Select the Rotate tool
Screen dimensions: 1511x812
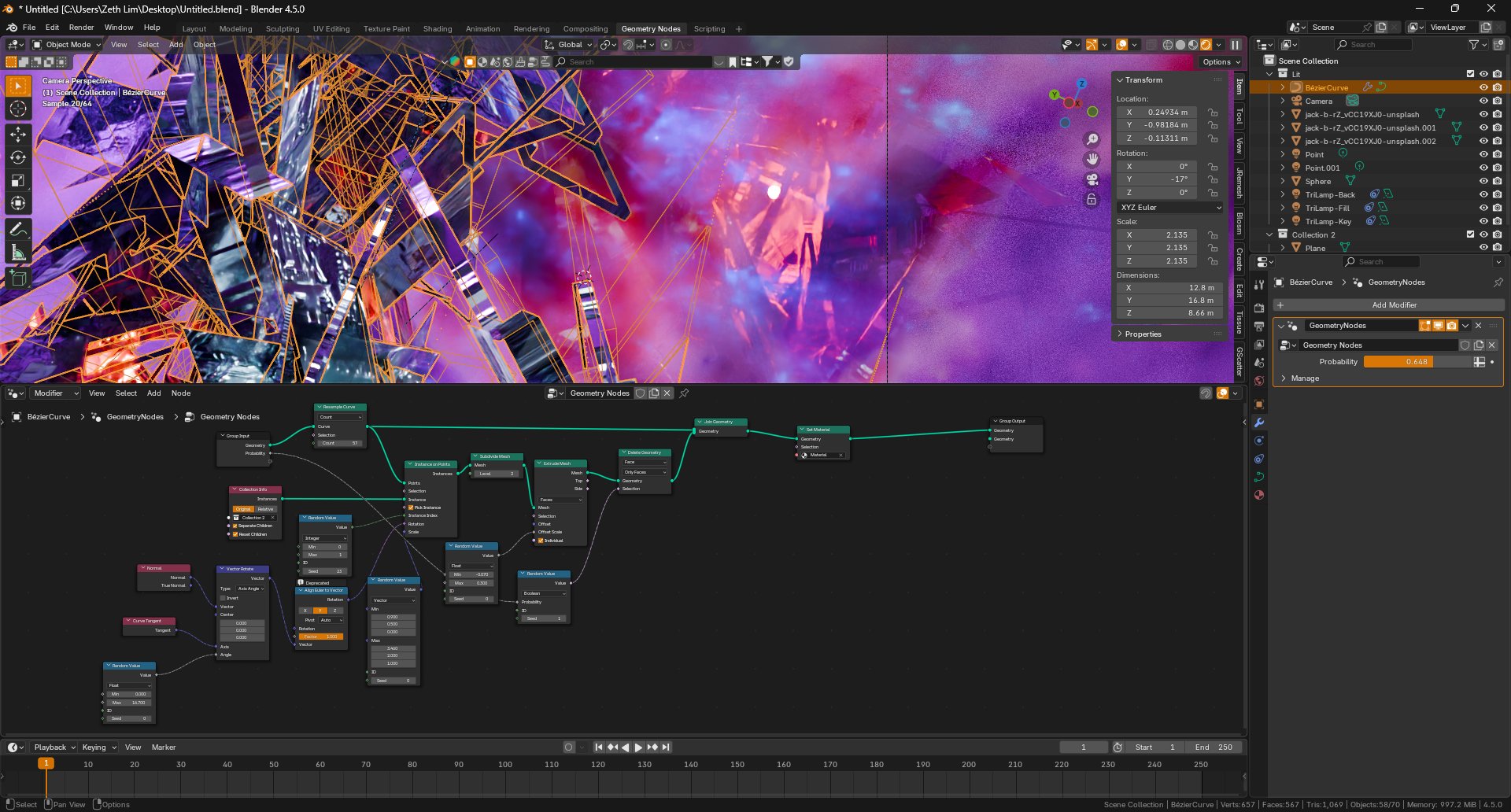pyautogui.click(x=18, y=157)
